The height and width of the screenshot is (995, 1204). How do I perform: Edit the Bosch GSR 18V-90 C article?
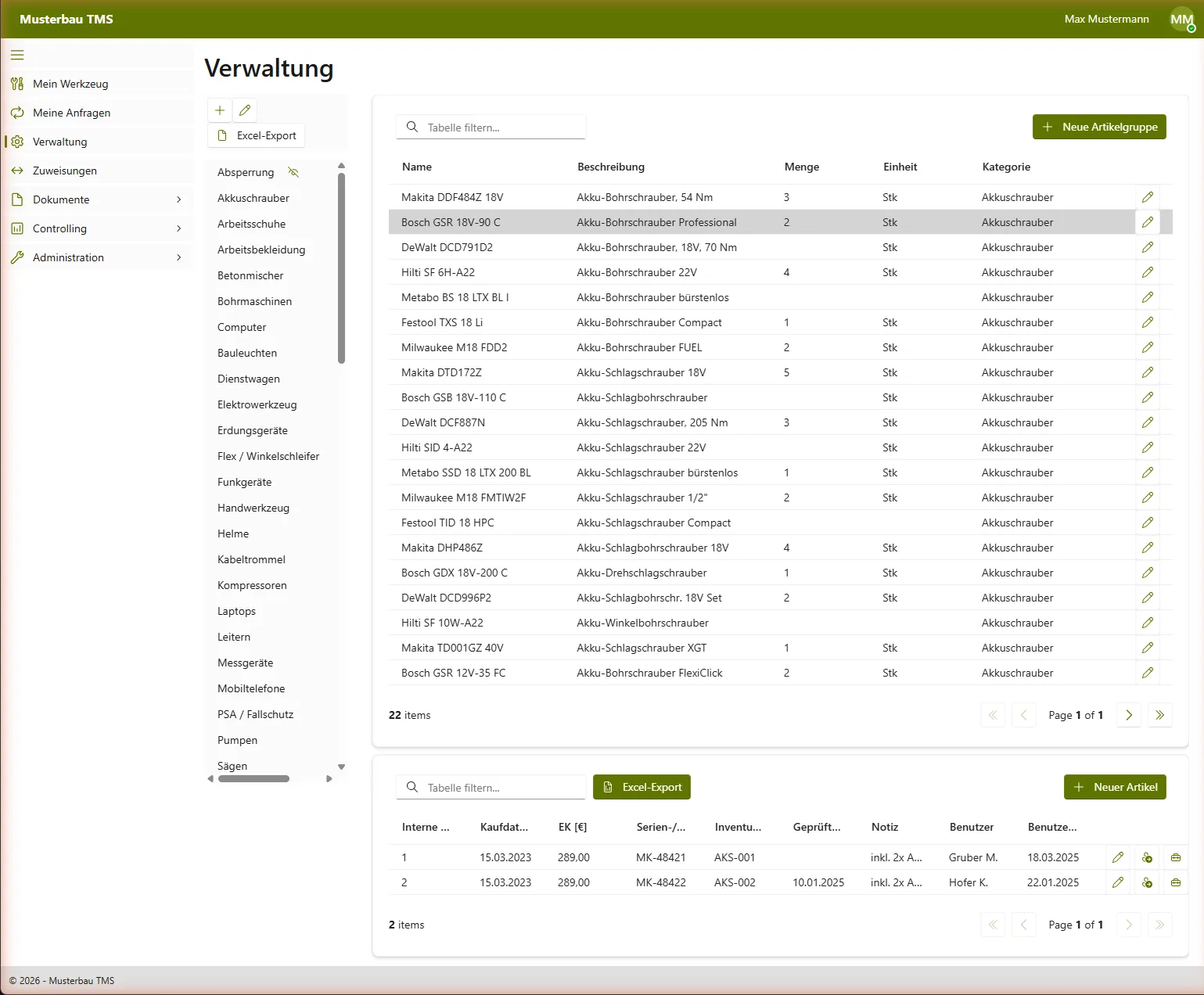[1148, 222]
